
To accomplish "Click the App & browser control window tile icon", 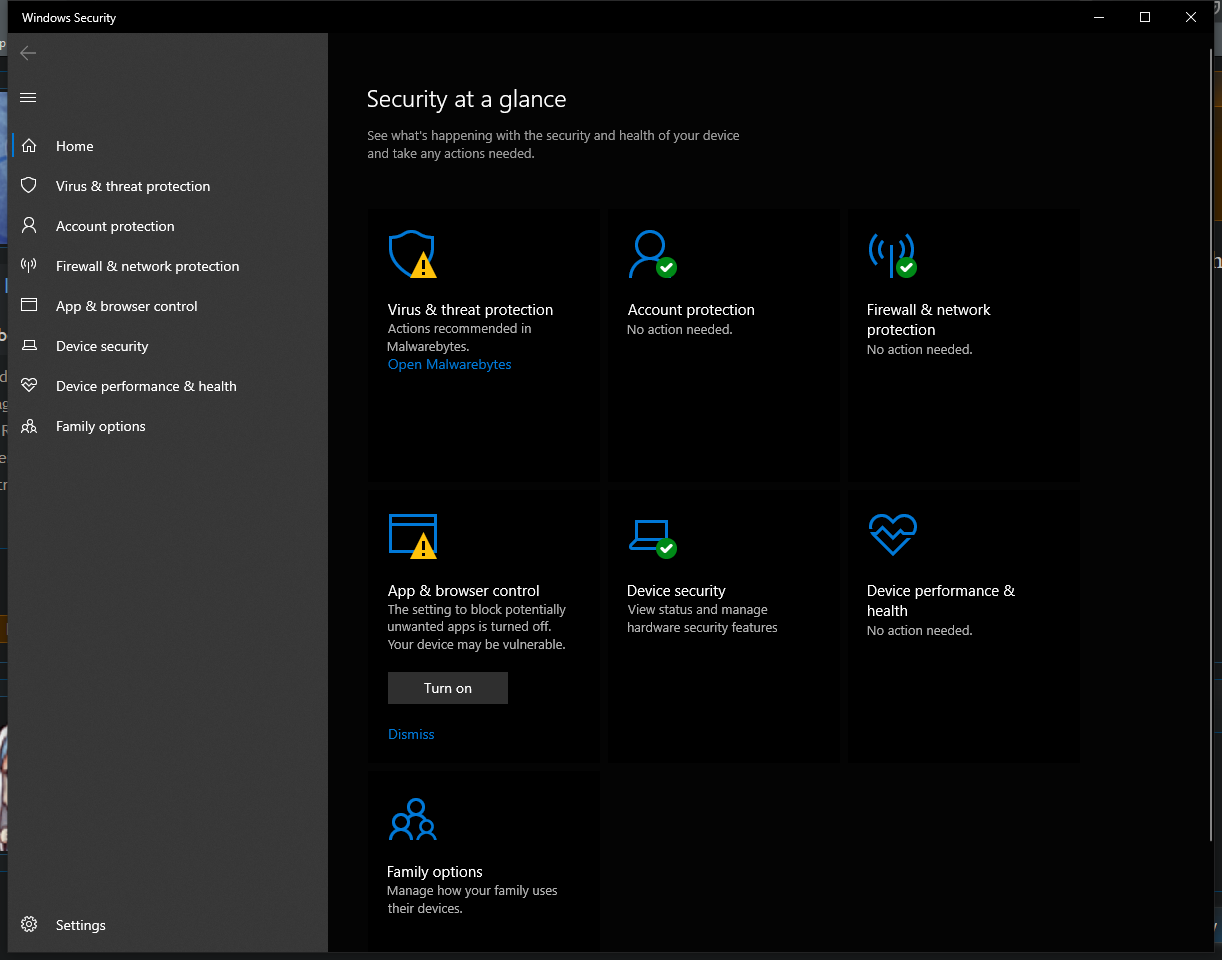I will [412, 535].
